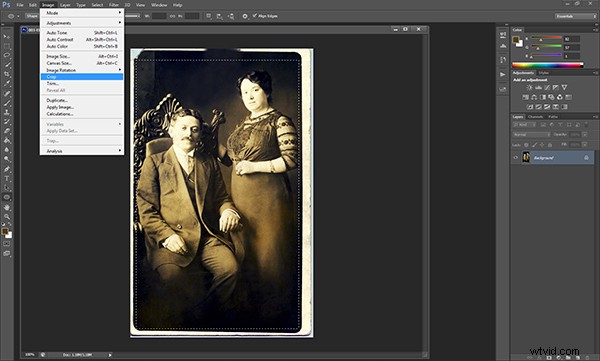Select the Pen tool
This screenshot has height=361, width=600.
7,169
